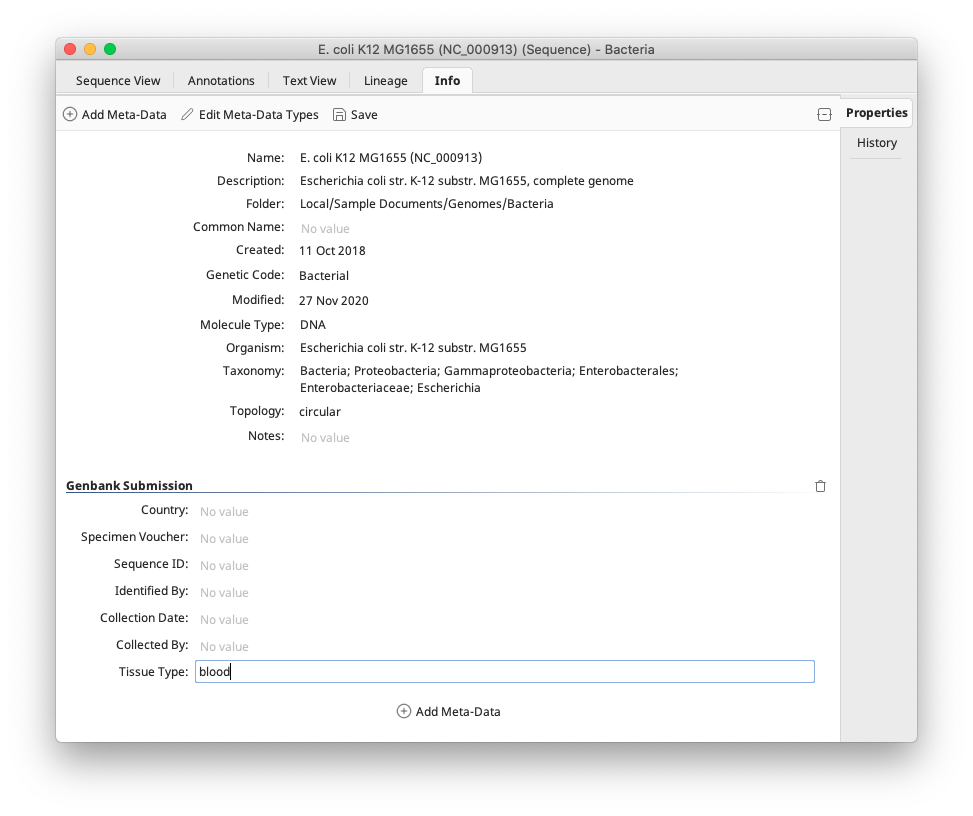Screen dimensions: 973x816
Task: Switch to the Text View tab
Action: [309, 81]
